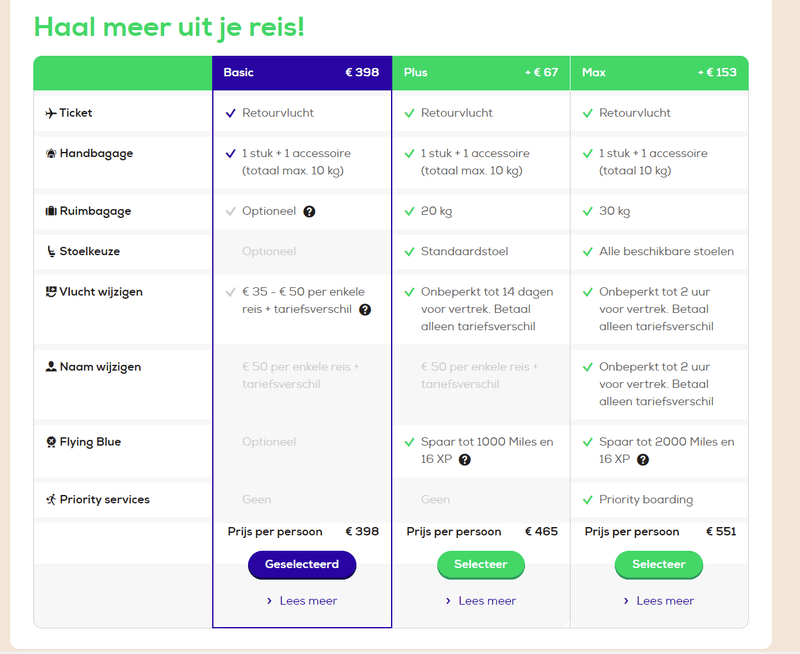Click the Naam wijzigen person icon
Screen dimensions: 800x654
point(51,367)
